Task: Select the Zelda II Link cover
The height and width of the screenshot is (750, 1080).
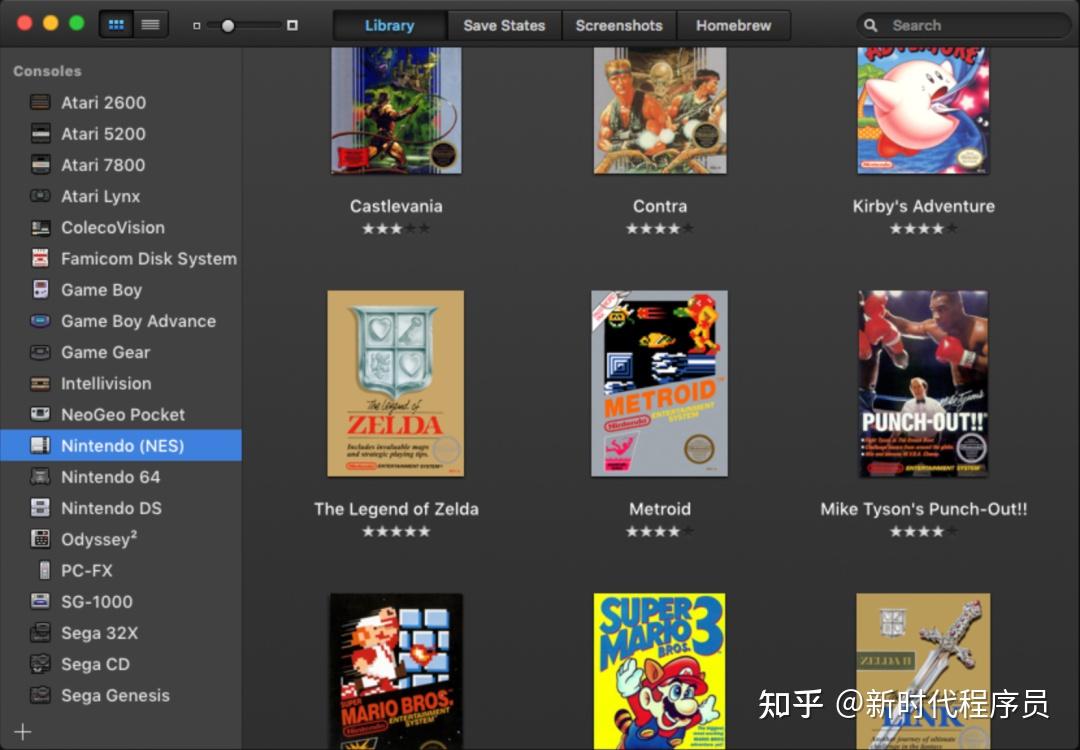Action: (923, 671)
